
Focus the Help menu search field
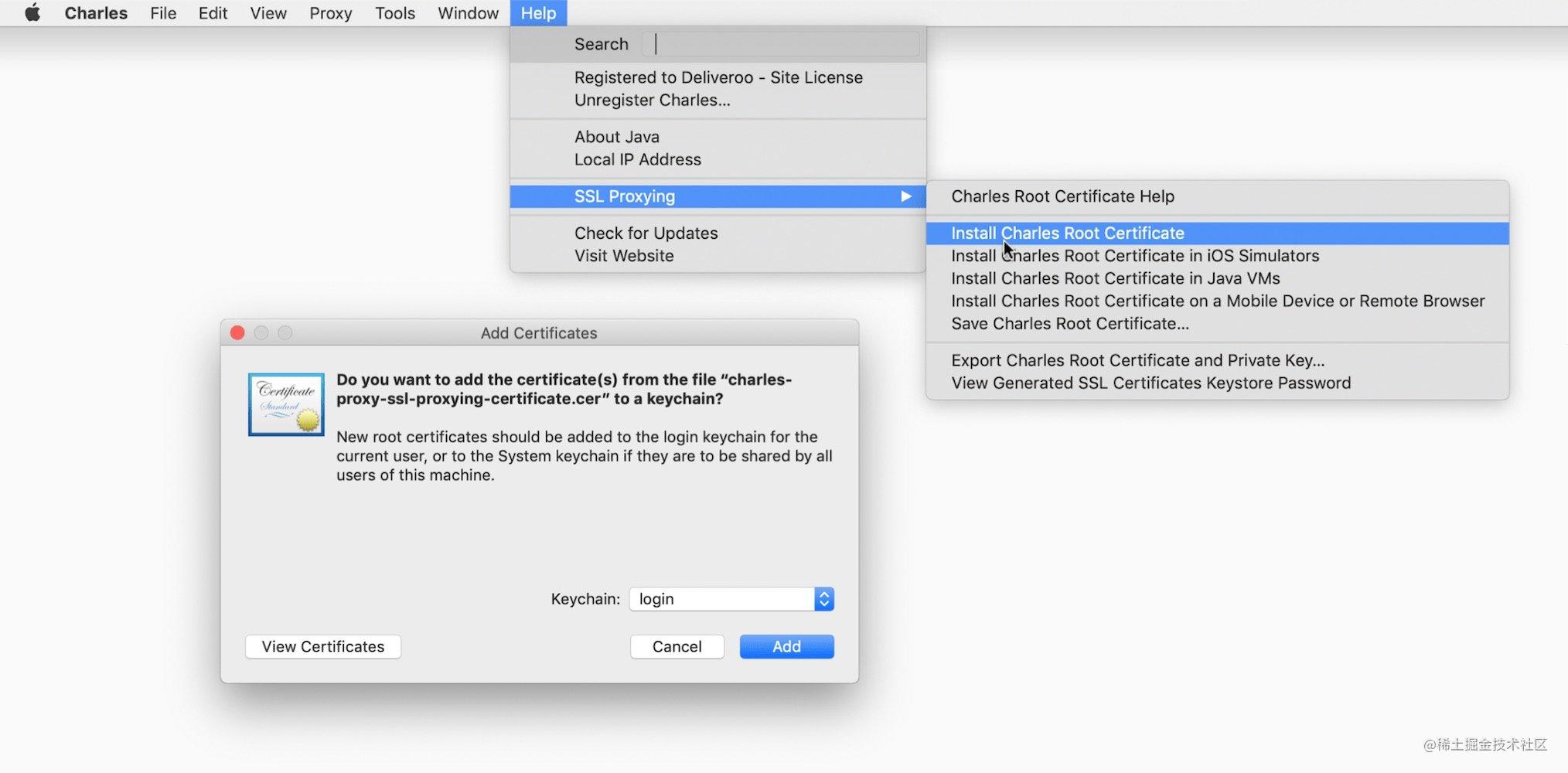781,44
